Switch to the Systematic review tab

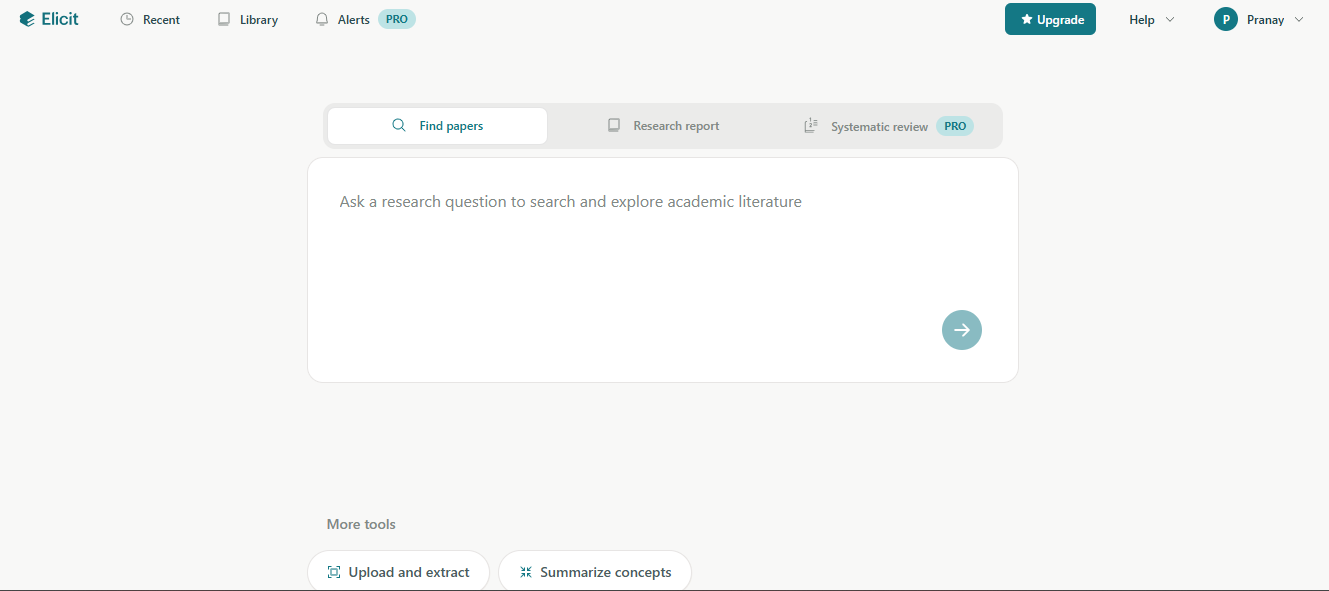(x=888, y=126)
